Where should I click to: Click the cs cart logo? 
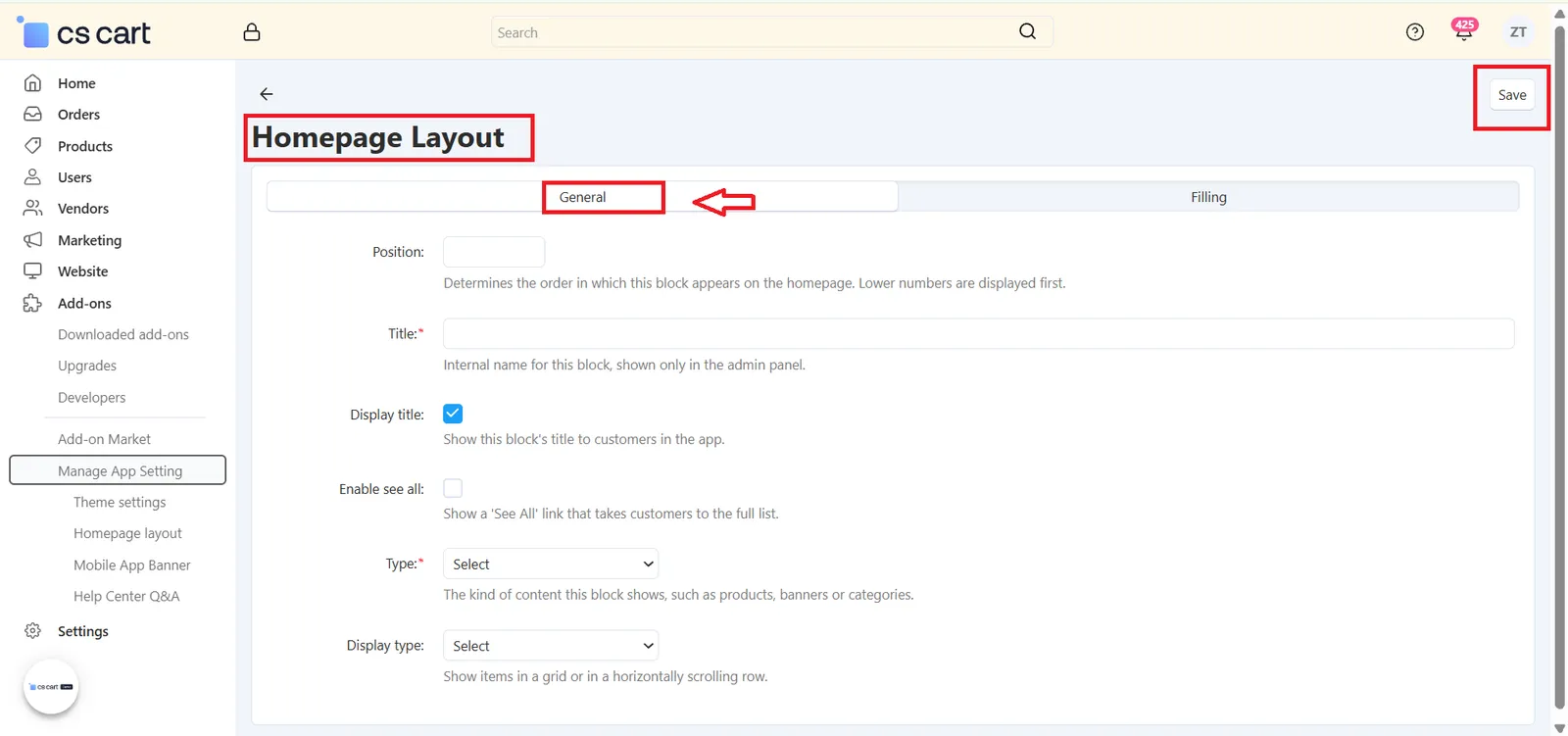coord(84,33)
